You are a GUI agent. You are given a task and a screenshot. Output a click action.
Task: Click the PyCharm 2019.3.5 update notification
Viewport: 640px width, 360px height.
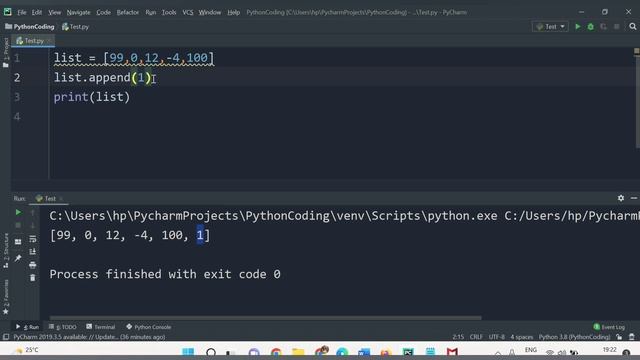[89, 337]
